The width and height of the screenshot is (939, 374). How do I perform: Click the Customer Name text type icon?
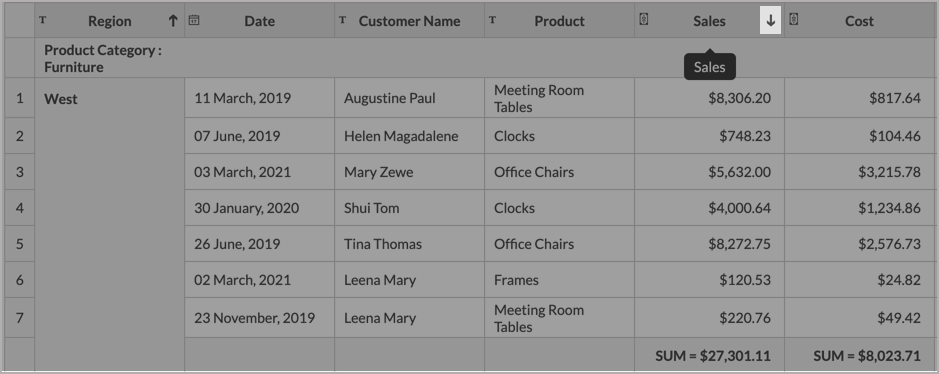[x=343, y=20]
